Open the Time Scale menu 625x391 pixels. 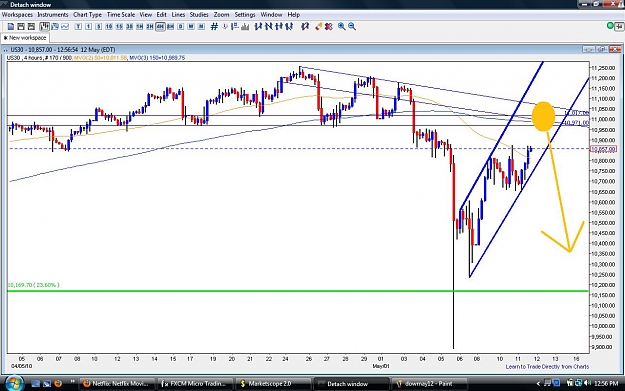(121, 15)
